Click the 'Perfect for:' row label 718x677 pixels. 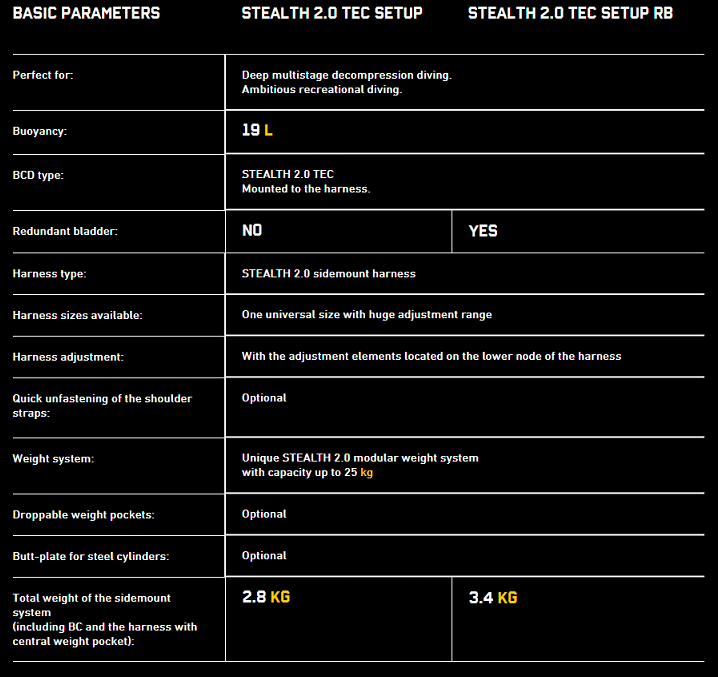coord(43,76)
